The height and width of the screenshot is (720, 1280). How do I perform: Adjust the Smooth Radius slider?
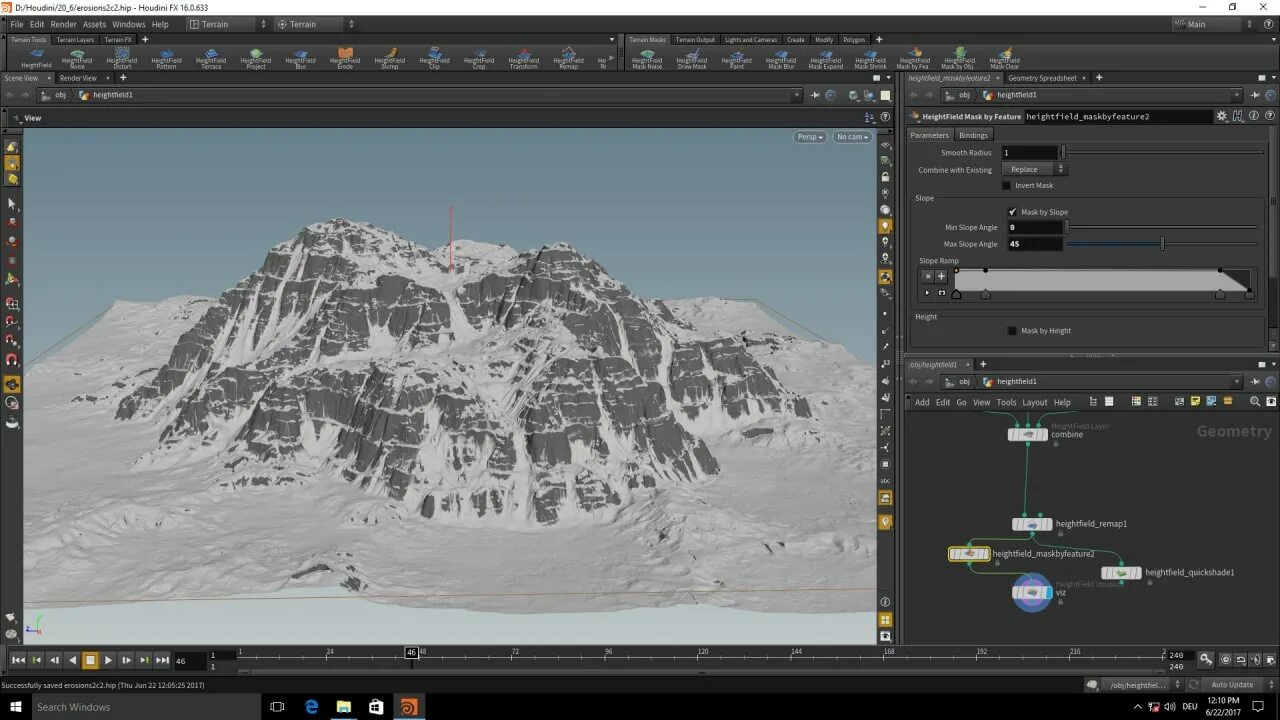tap(1162, 153)
